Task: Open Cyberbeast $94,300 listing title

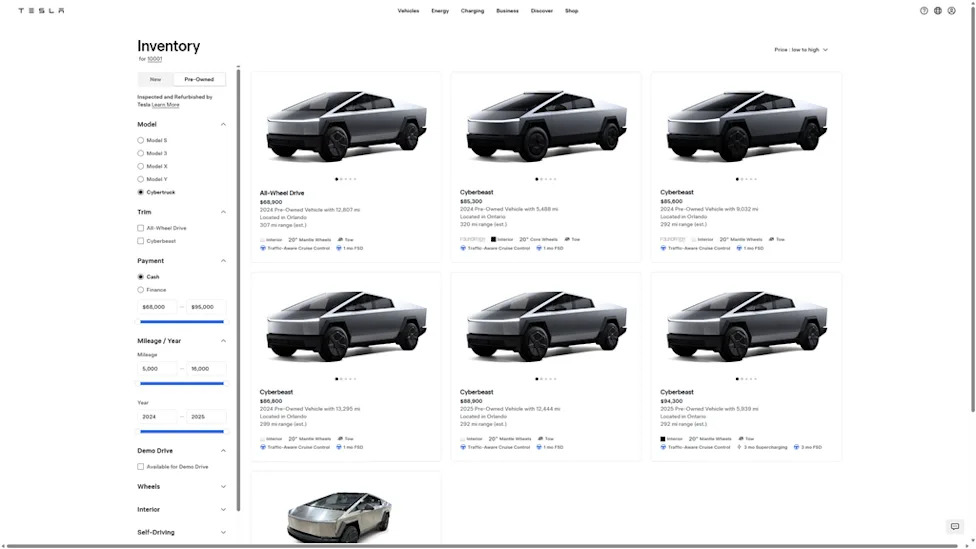Action: point(677,392)
